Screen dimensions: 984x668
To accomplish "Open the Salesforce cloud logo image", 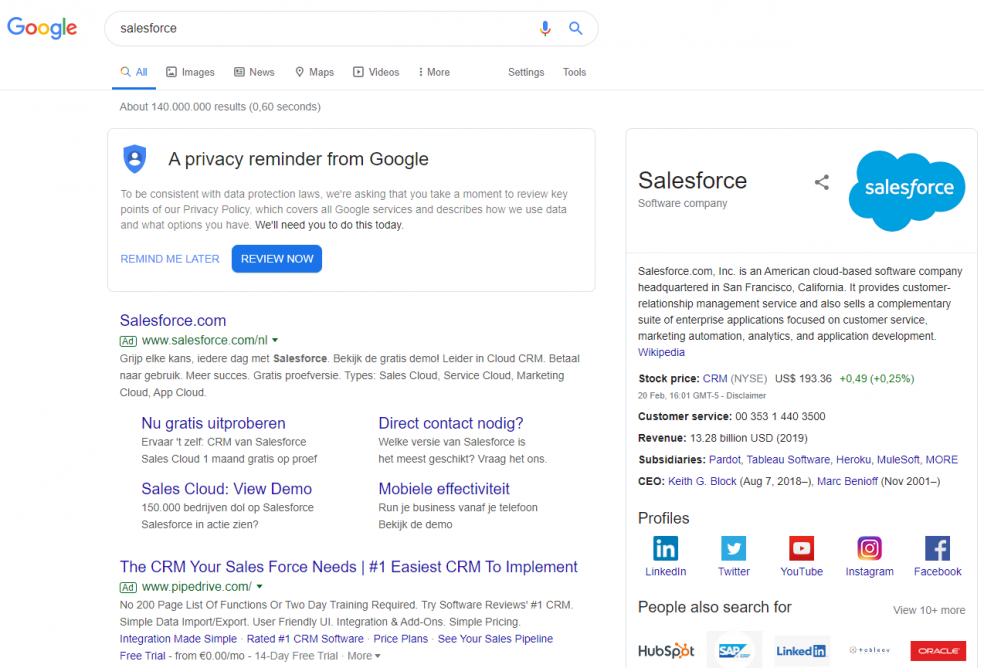I will 907,190.
